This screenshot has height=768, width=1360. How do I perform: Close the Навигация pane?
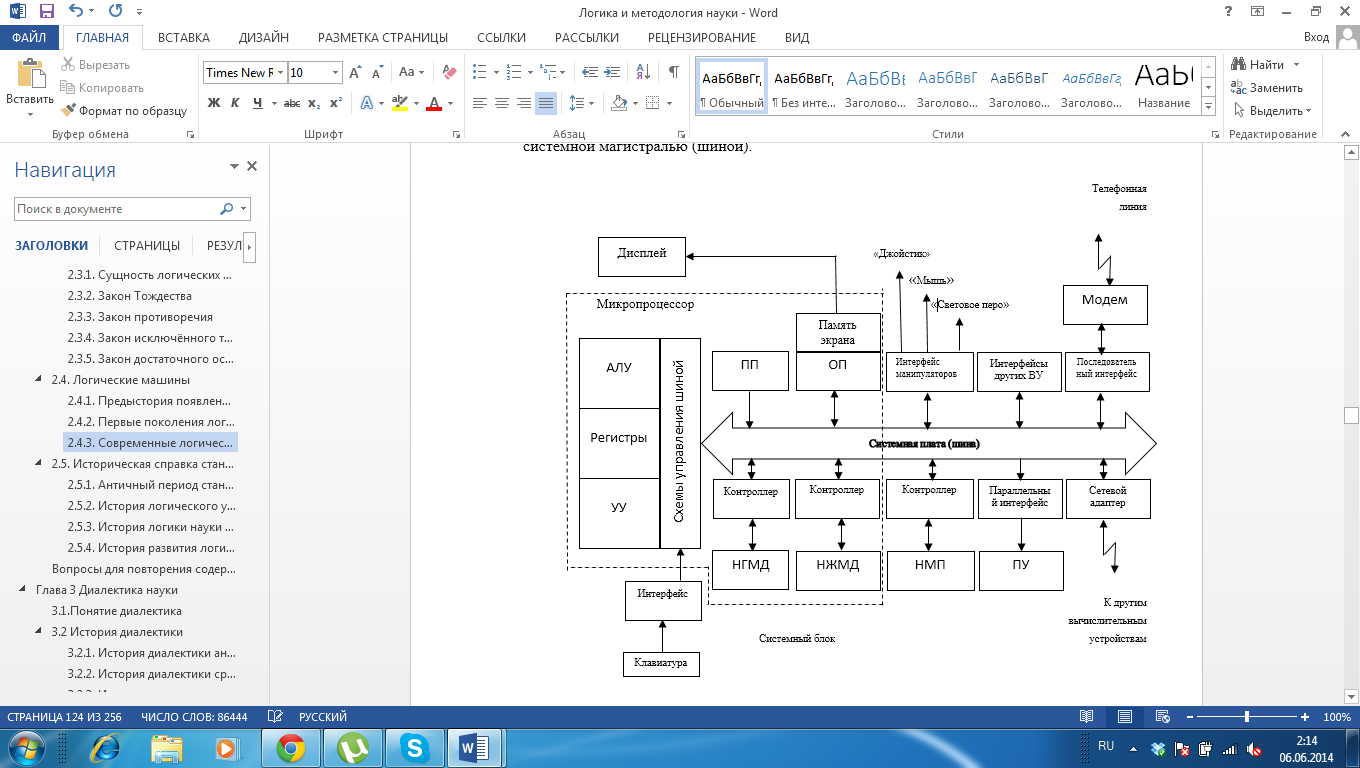pyautogui.click(x=252, y=167)
